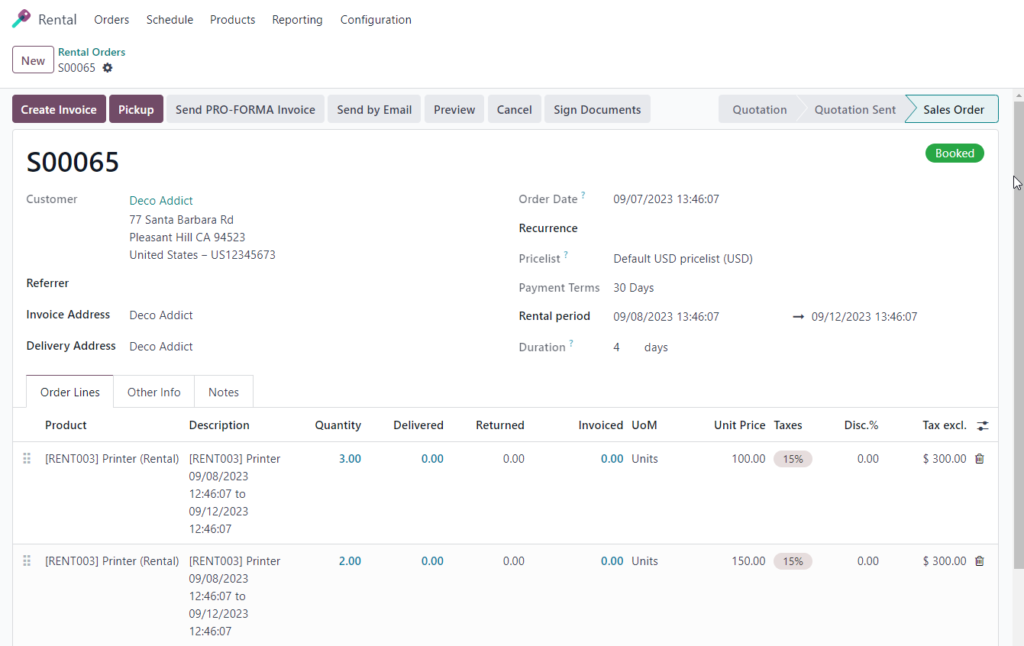The height and width of the screenshot is (646, 1024).
Task: Open the Deco Addict customer link
Action: point(161,201)
